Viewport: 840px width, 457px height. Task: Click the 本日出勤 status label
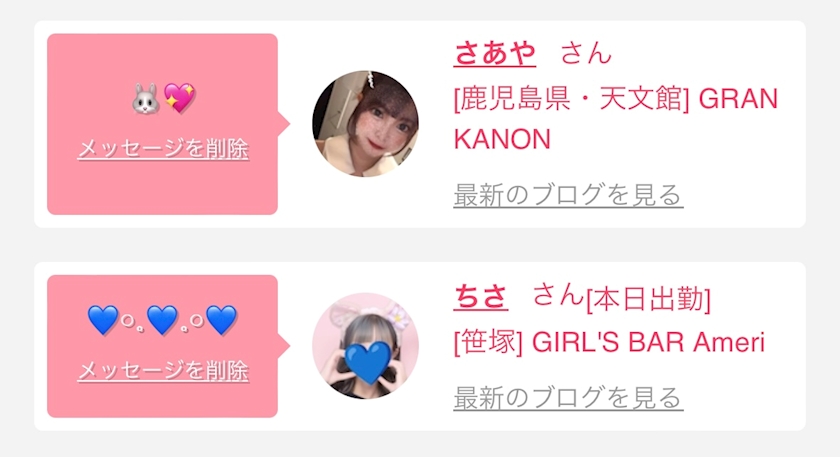coord(649,299)
